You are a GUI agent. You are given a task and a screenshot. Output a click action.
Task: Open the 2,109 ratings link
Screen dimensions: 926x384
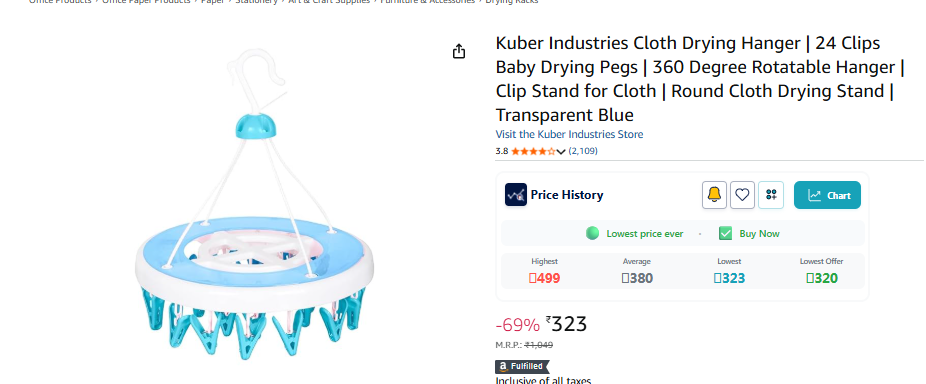pyautogui.click(x=583, y=151)
